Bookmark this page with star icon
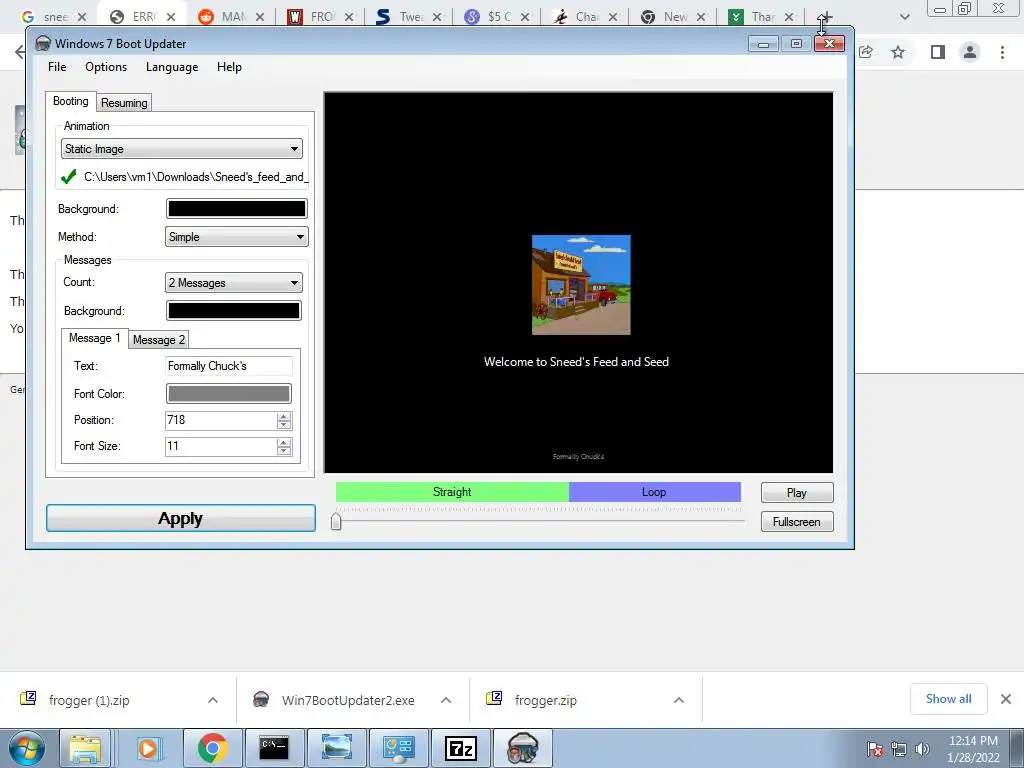This screenshot has height=768, width=1024. tap(898, 52)
